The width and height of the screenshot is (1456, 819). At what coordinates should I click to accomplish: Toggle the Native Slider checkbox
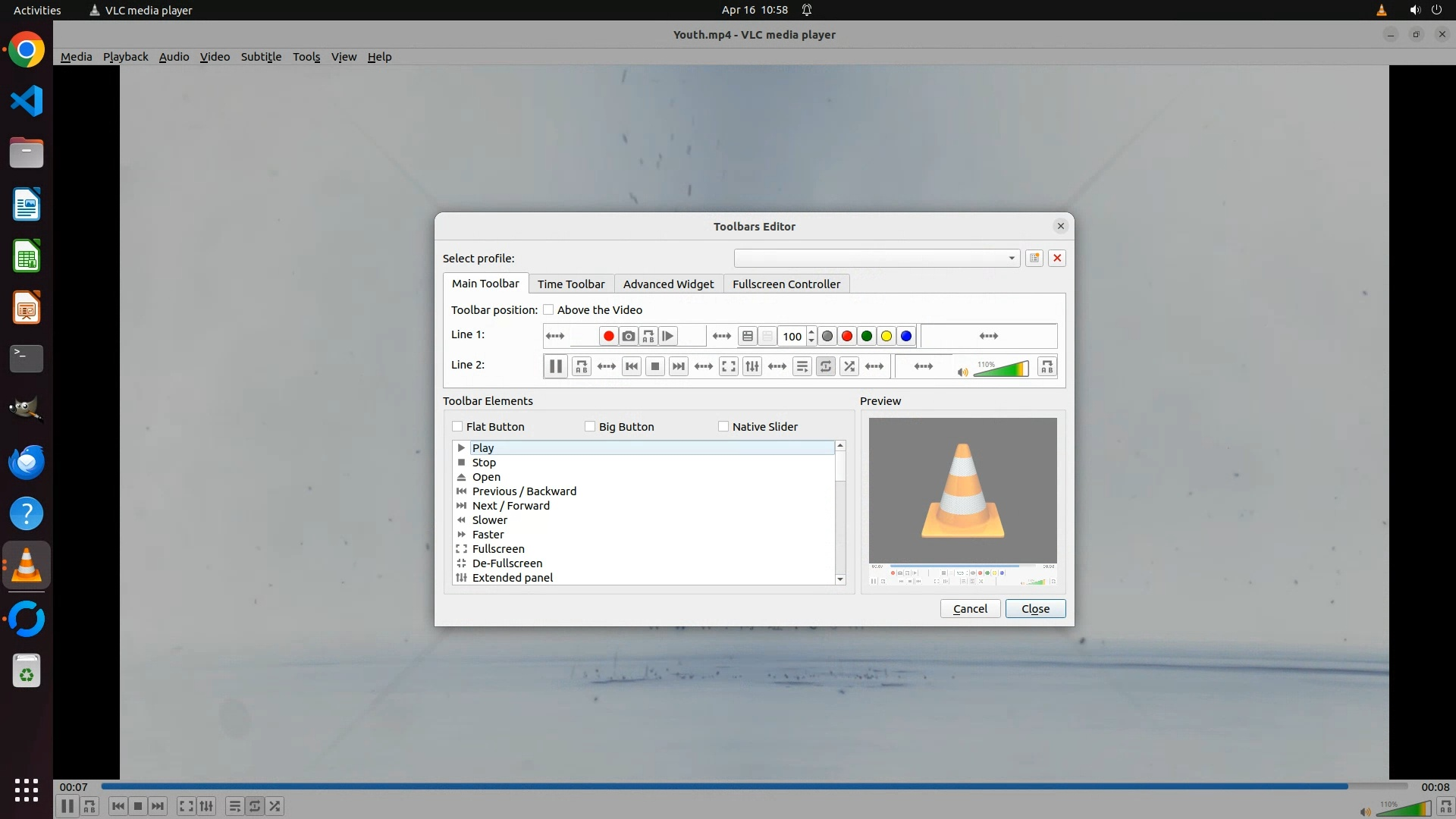(723, 426)
